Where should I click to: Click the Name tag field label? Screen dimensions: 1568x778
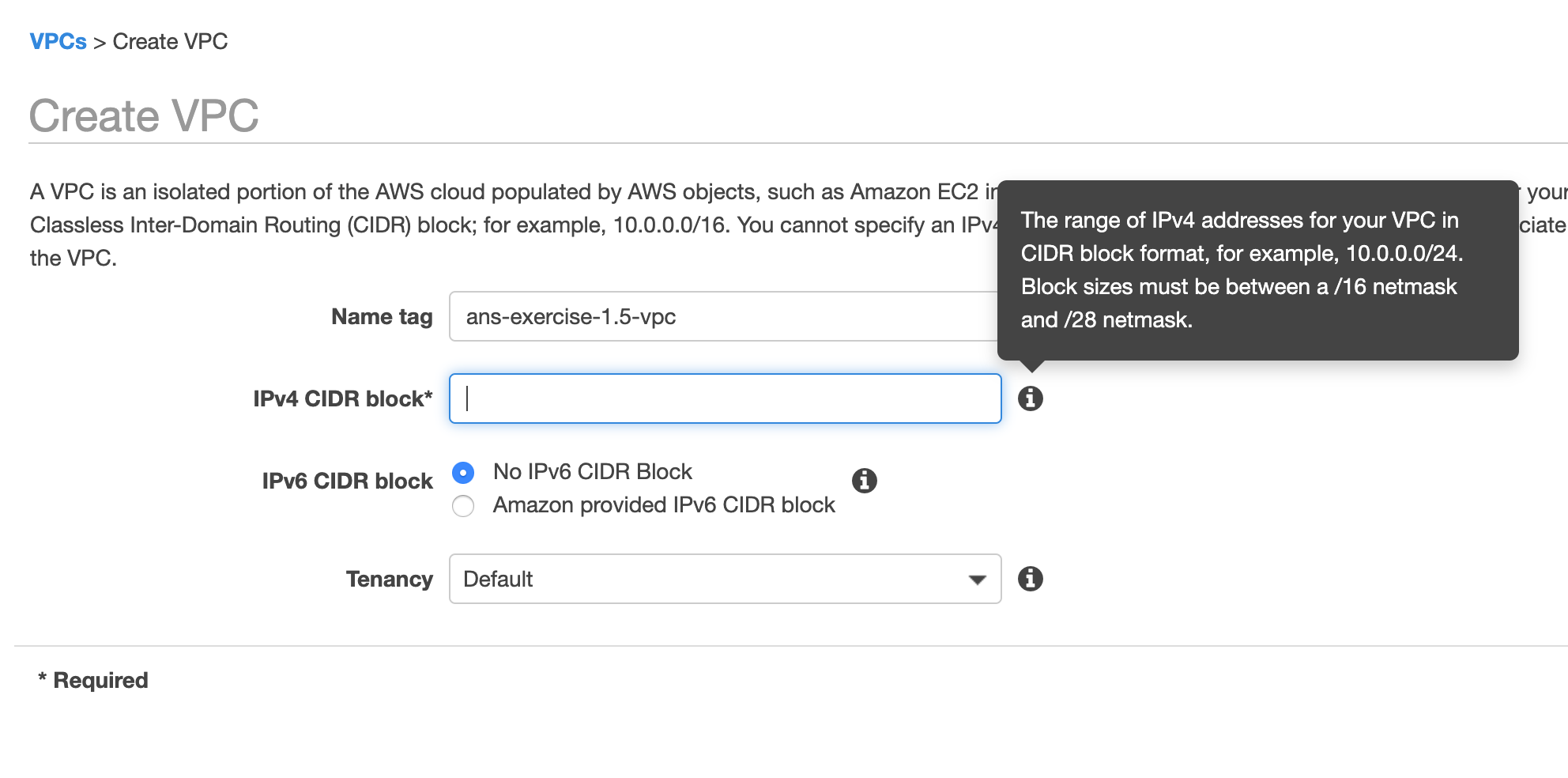click(x=382, y=317)
